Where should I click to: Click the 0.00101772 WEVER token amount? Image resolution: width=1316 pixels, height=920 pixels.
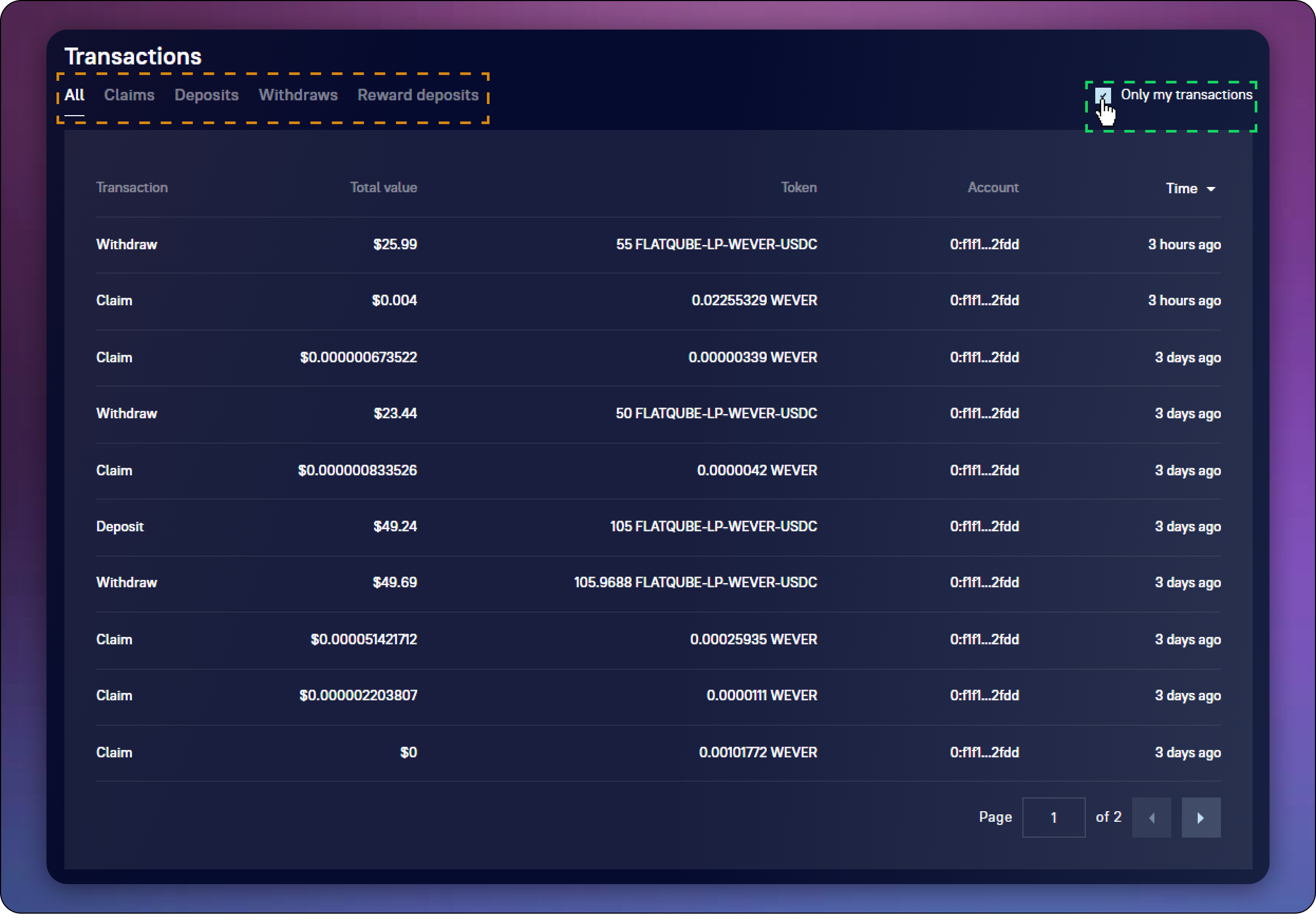pos(757,752)
